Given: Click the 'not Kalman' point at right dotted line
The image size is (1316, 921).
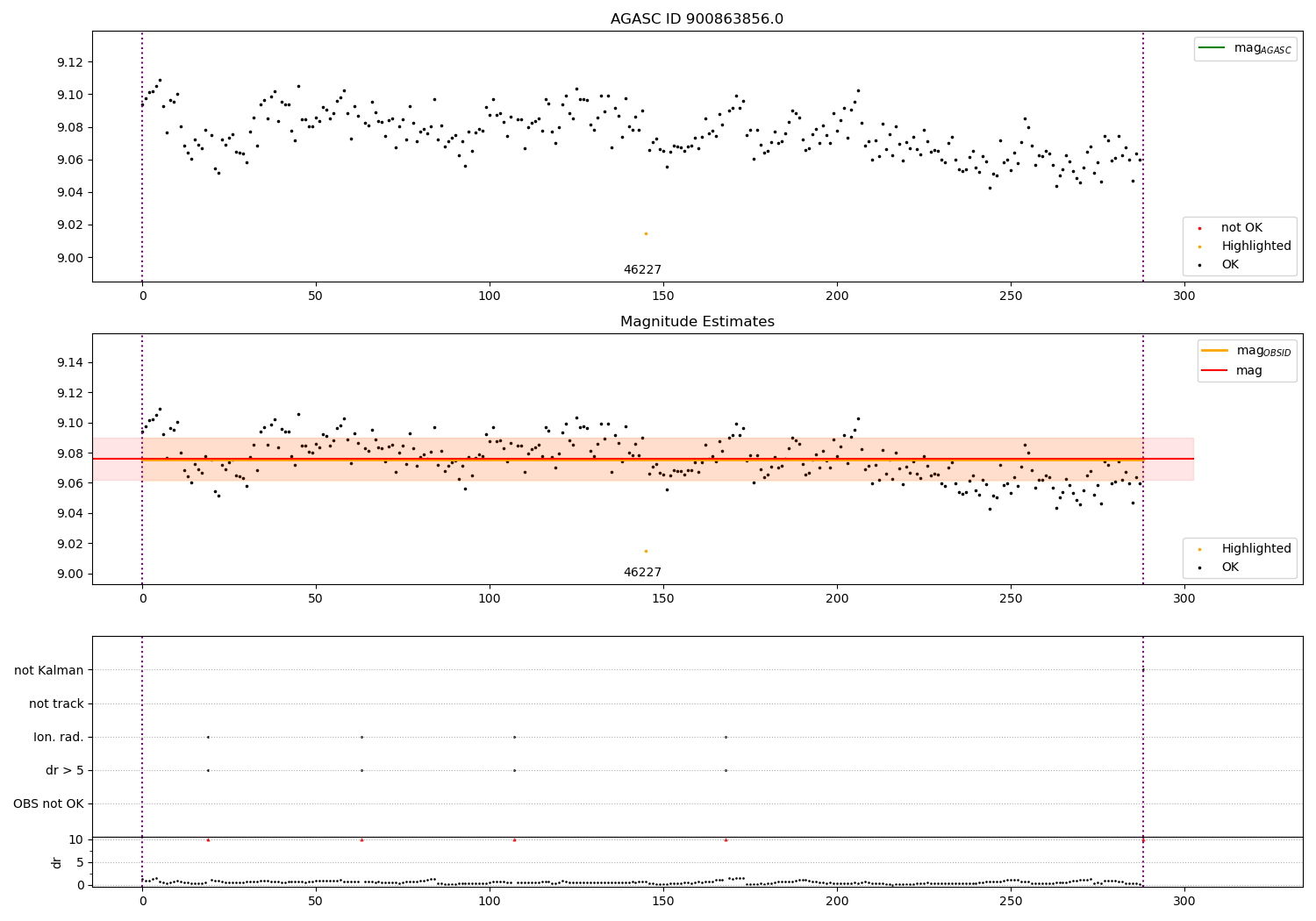Looking at the screenshot, I should coord(1143,670).
